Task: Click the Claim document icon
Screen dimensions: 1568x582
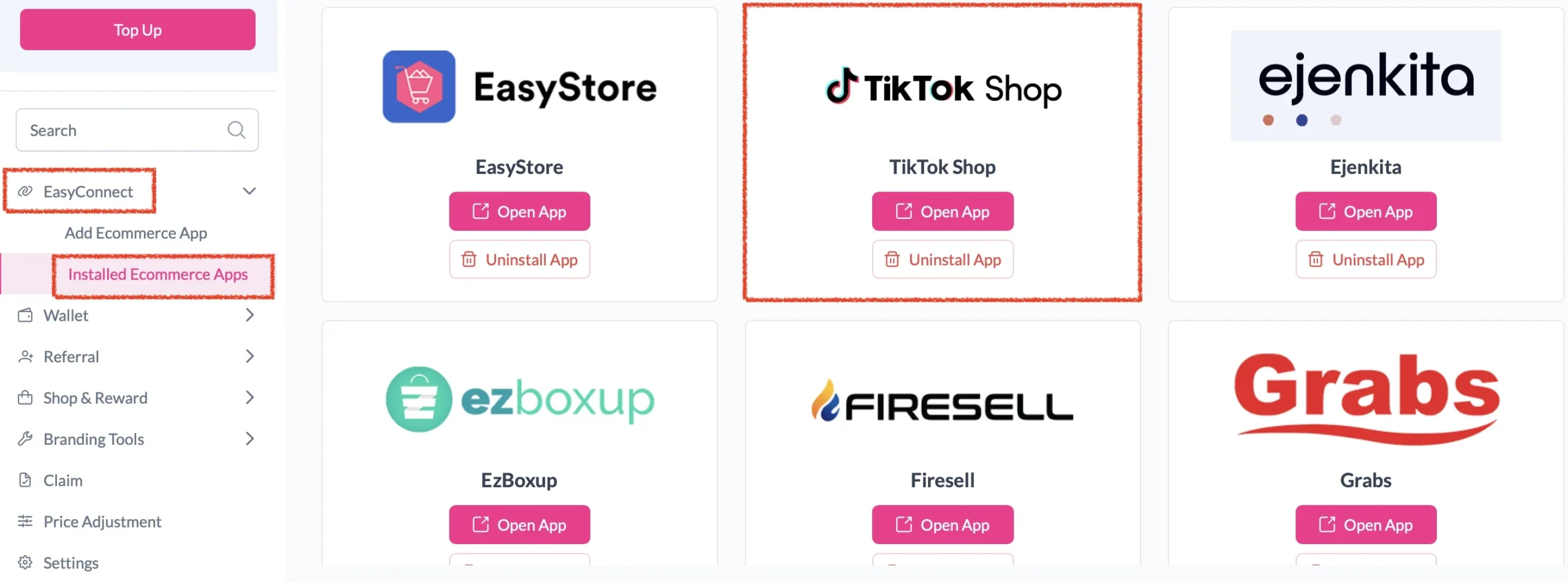Action: click(x=25, y=480)
